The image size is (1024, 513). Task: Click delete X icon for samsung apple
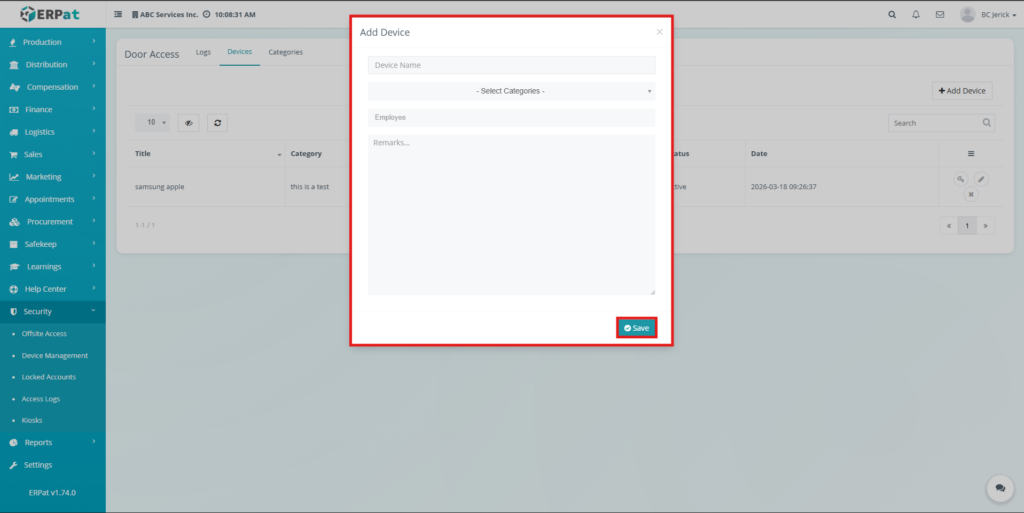coord(971,194)
